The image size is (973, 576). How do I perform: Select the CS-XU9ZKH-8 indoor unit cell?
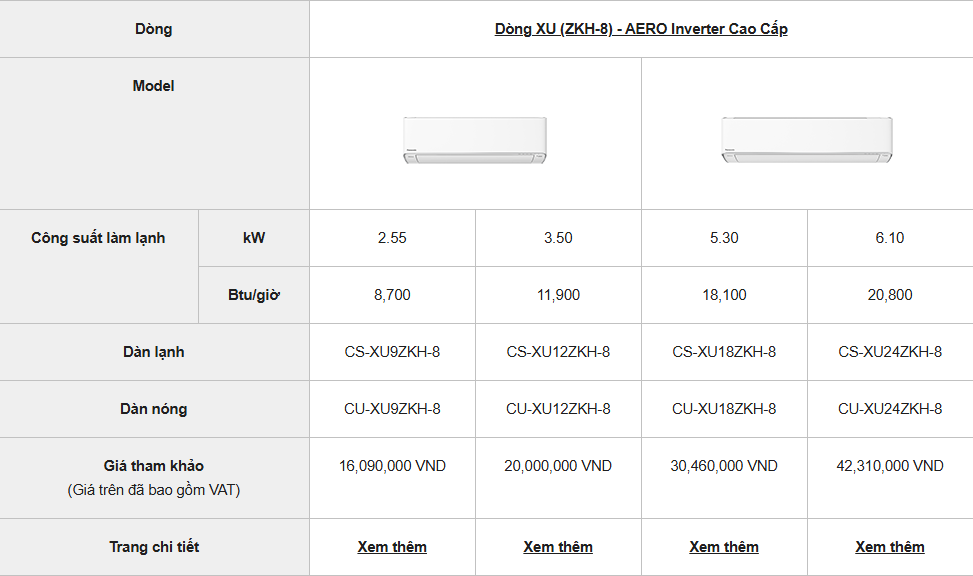(392, 352)
